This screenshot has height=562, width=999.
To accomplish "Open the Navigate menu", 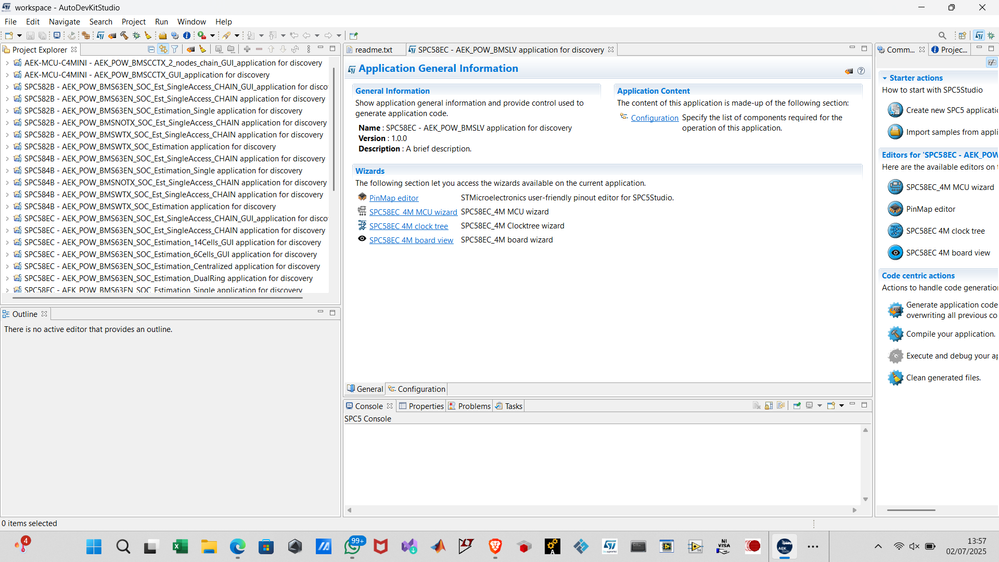I will point(64,22).
